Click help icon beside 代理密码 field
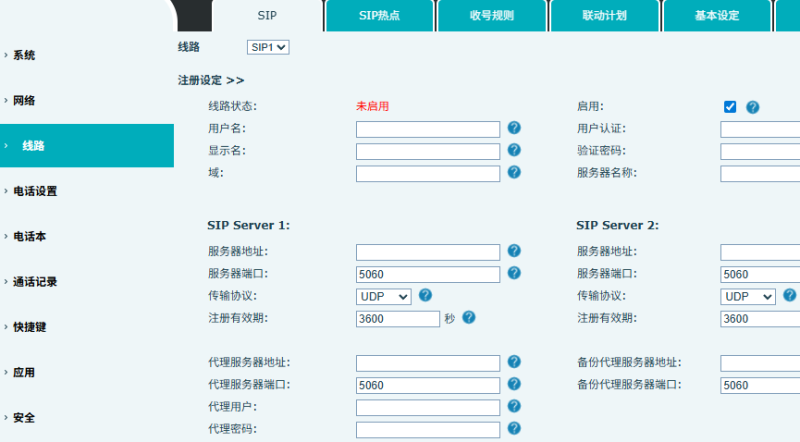The width and height of the screenshot is (800, 442). [514, 428]
